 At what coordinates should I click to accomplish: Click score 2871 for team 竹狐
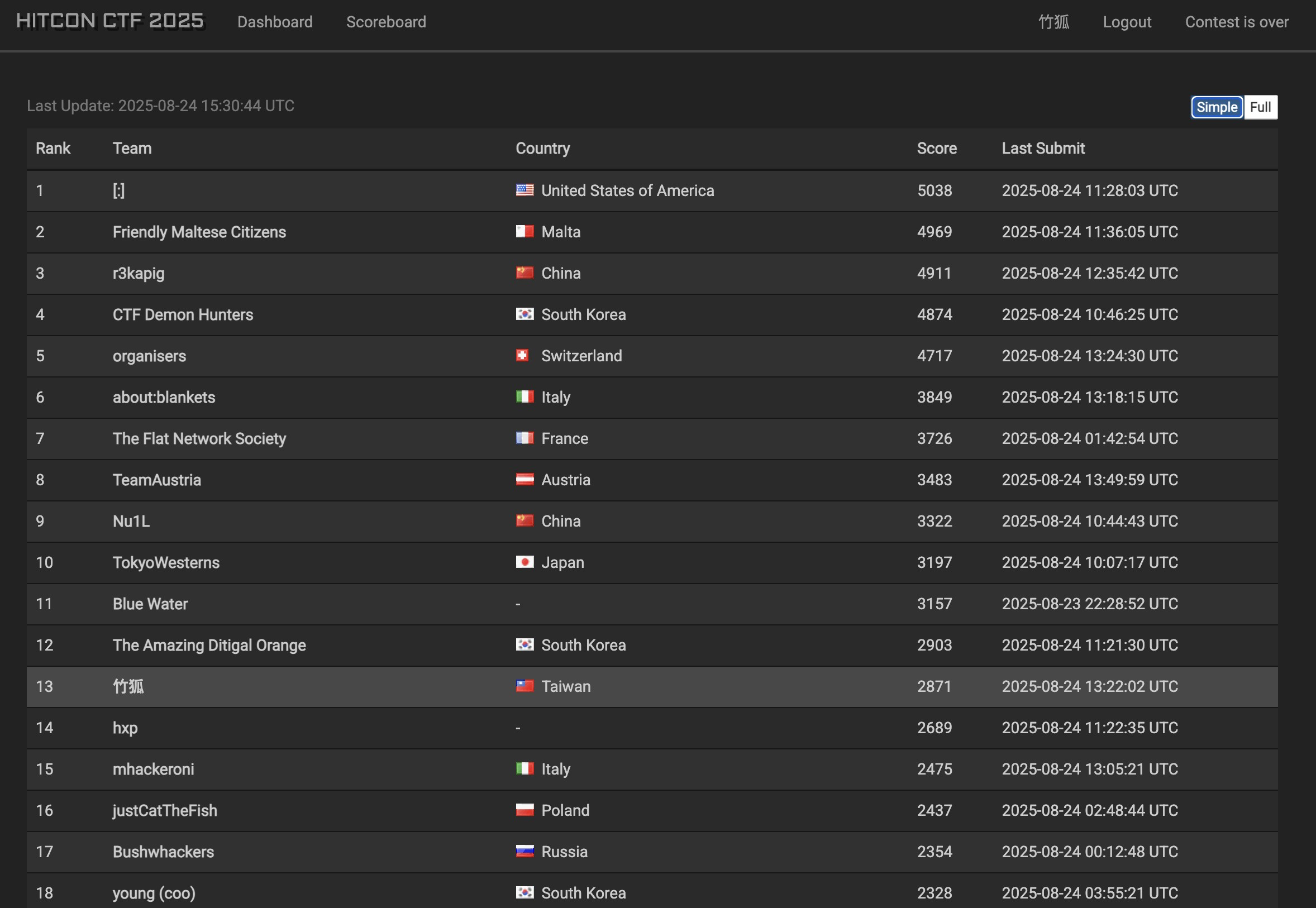(x=934, y=687)
